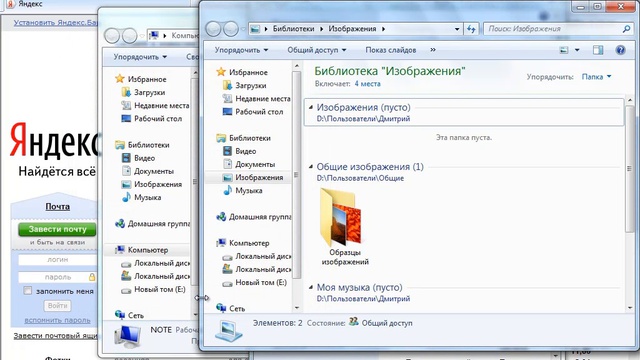Viewport: 640px width, 360px height.
Task: Click Недавние места icon in front window sidebar
Action: click(227, 98)
